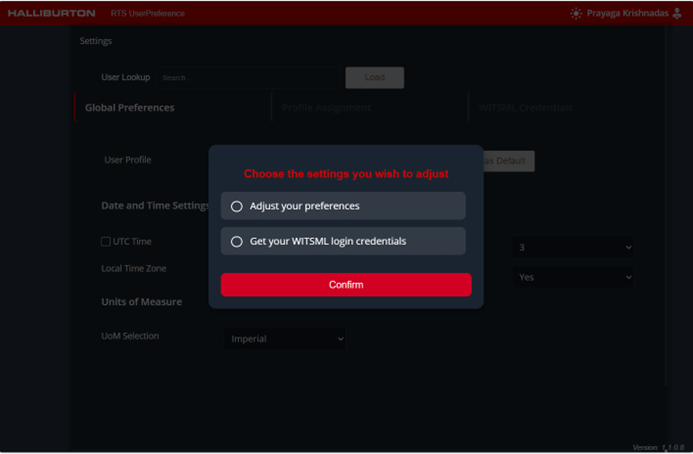Screen dimensions: 693x454
Task: Click the Prayaga Krishnadas username
Action: (628, 13)
